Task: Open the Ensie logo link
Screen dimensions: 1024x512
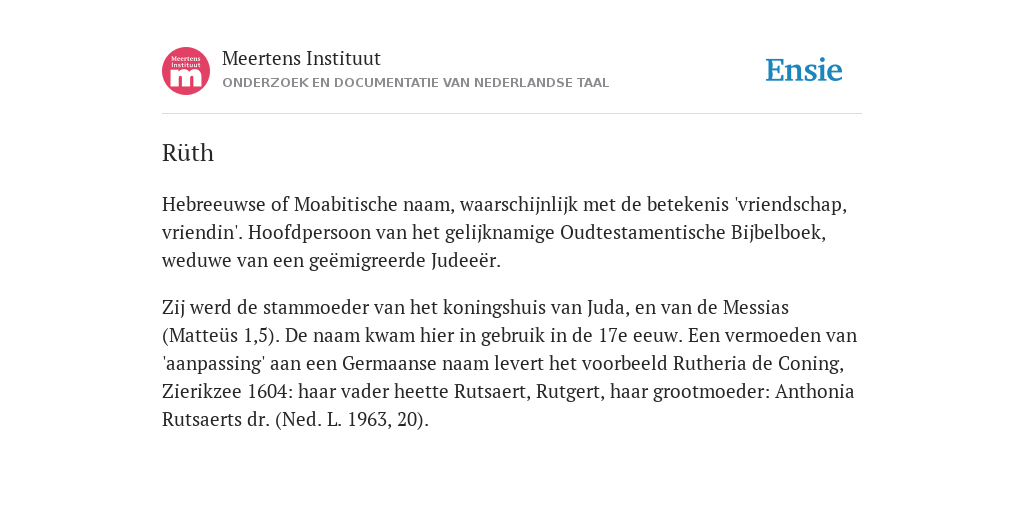Action: pos(804,71)
